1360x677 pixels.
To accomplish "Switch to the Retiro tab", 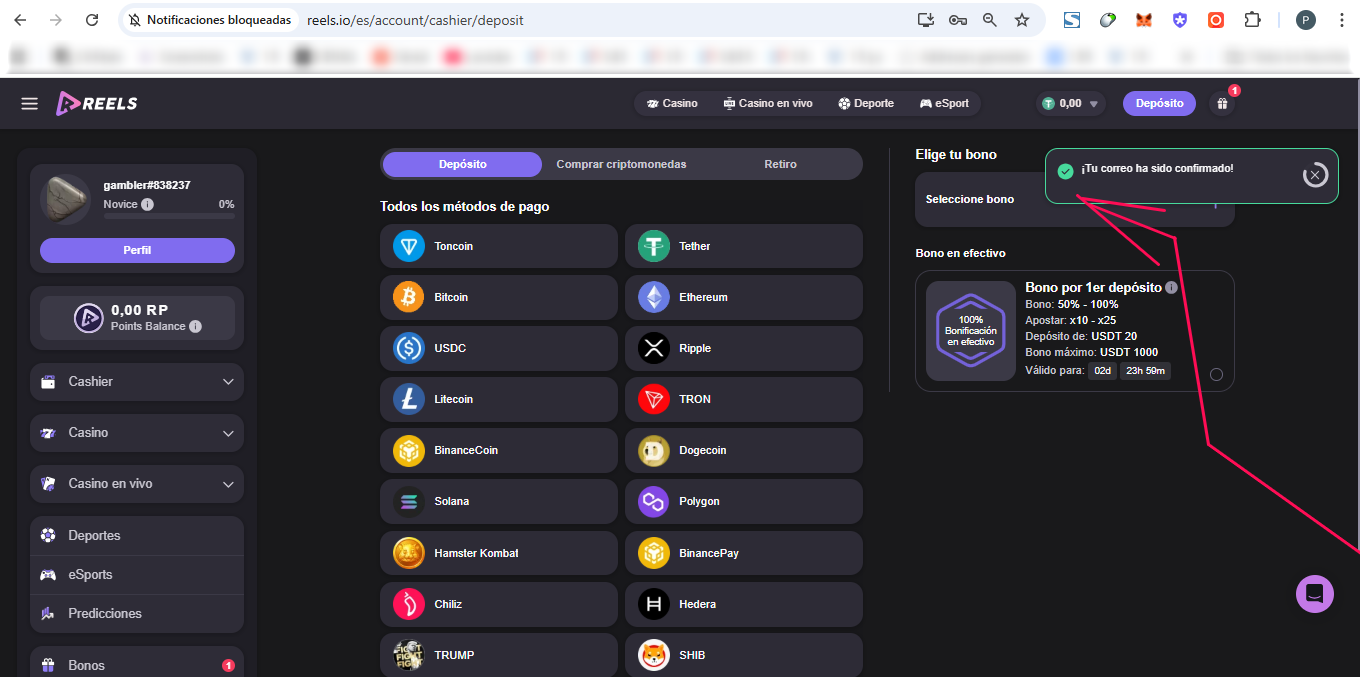I will tap(780, 164).
